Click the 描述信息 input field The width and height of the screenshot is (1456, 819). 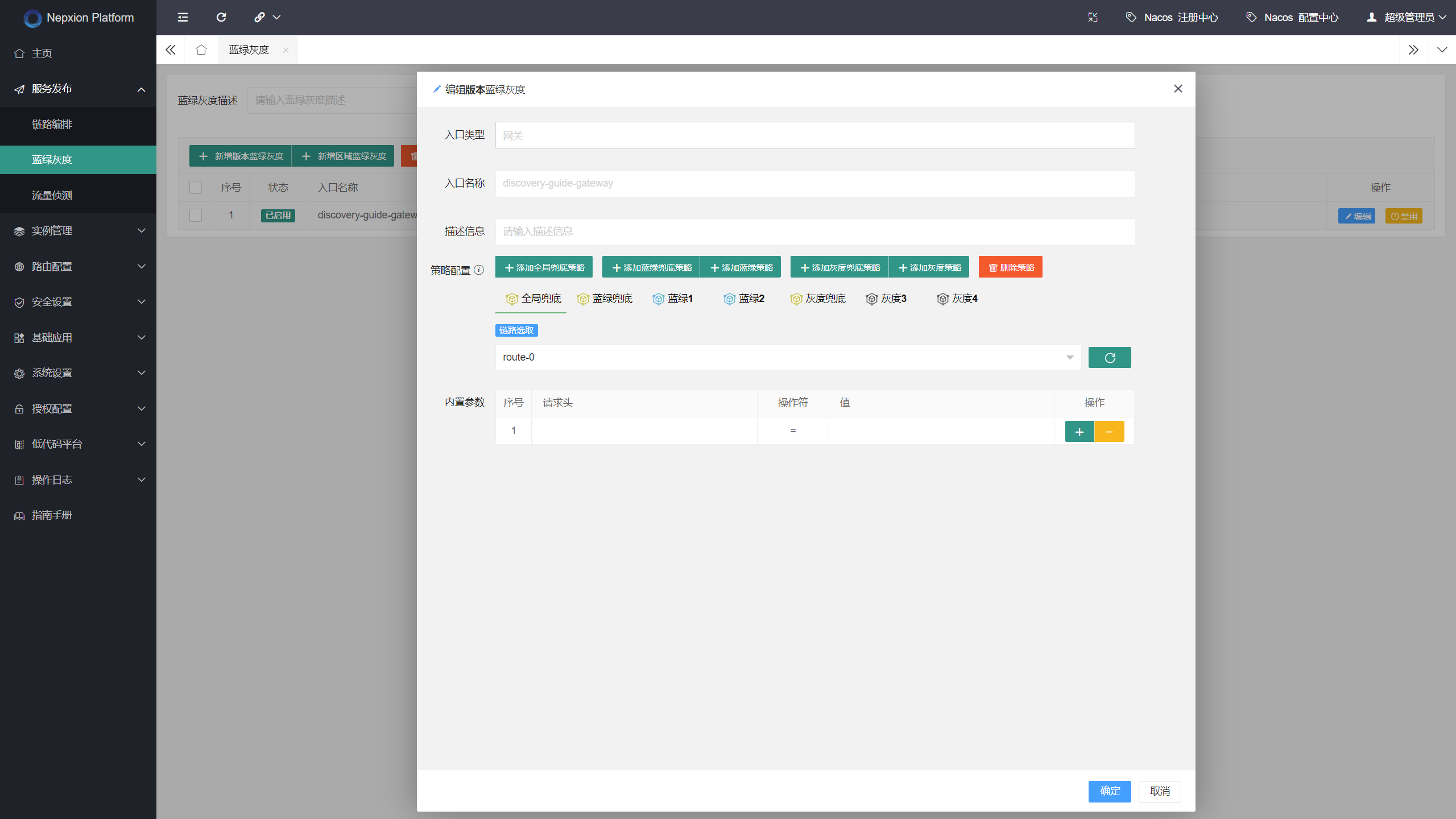[x=814, y=231]
